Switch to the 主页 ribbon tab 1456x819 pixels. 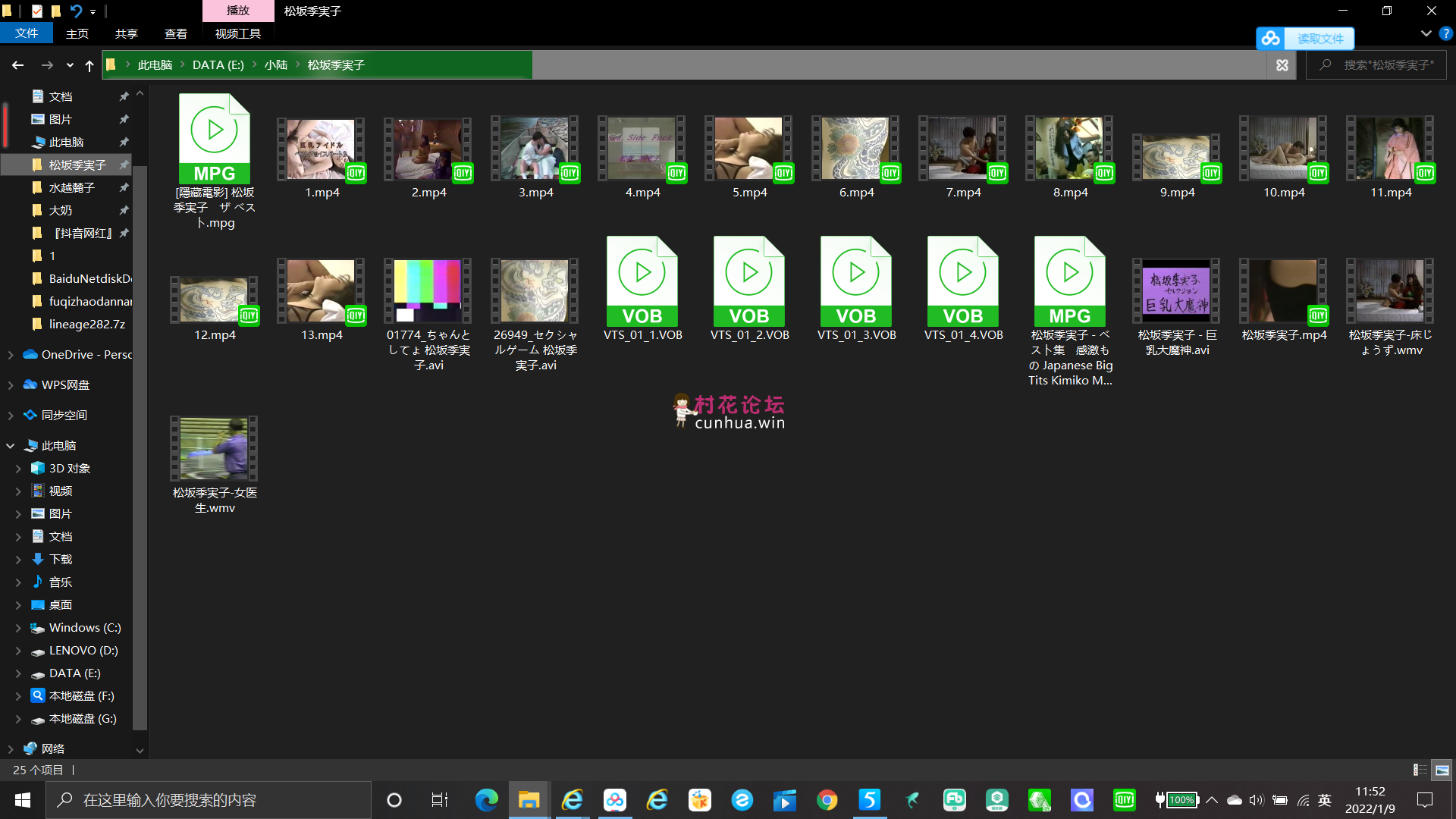click(x=77, y=33)
